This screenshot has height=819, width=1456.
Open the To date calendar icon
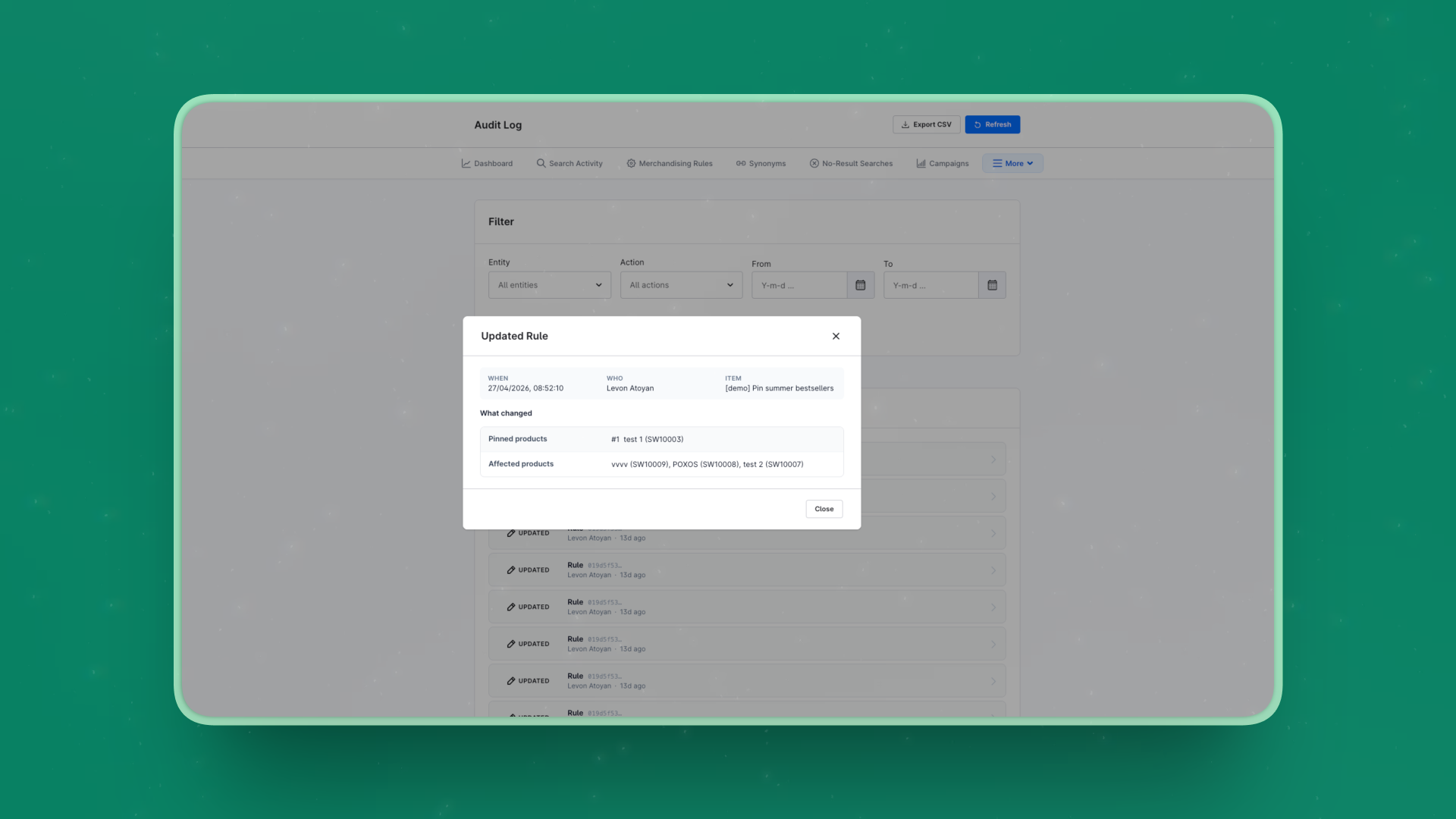point(992,285)
